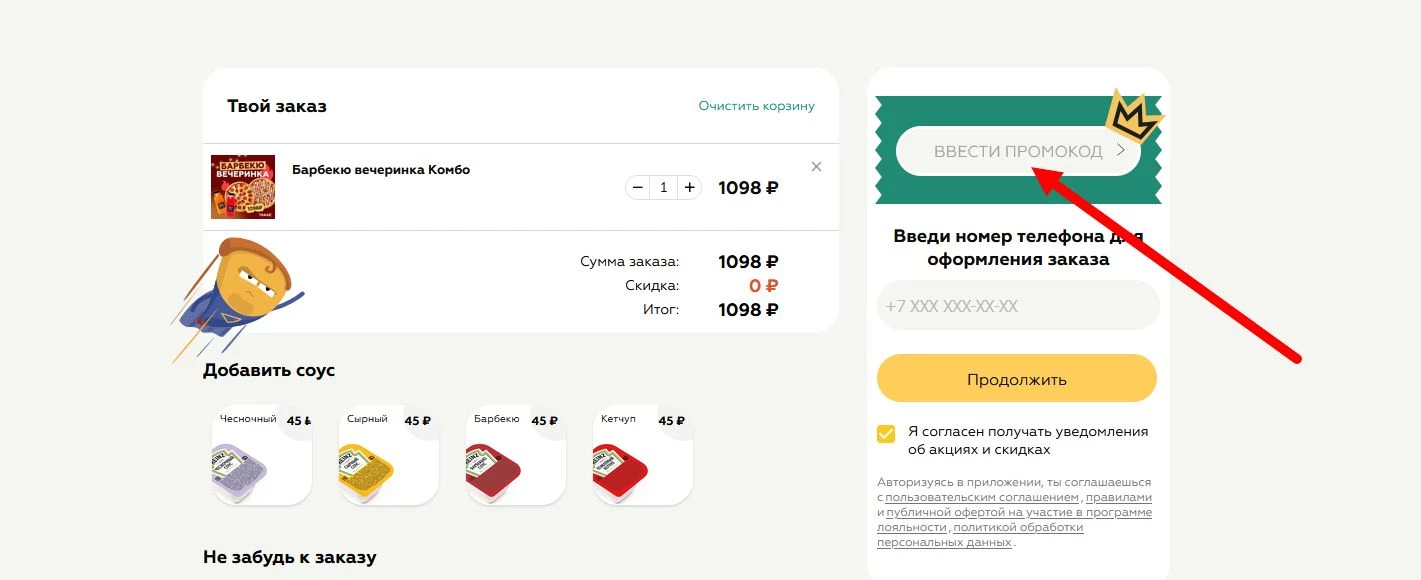The width and height of the screenshot is (1421, 580).
Task: Open the публичной офертой loyalty program link
Action: pos(1010,512)
